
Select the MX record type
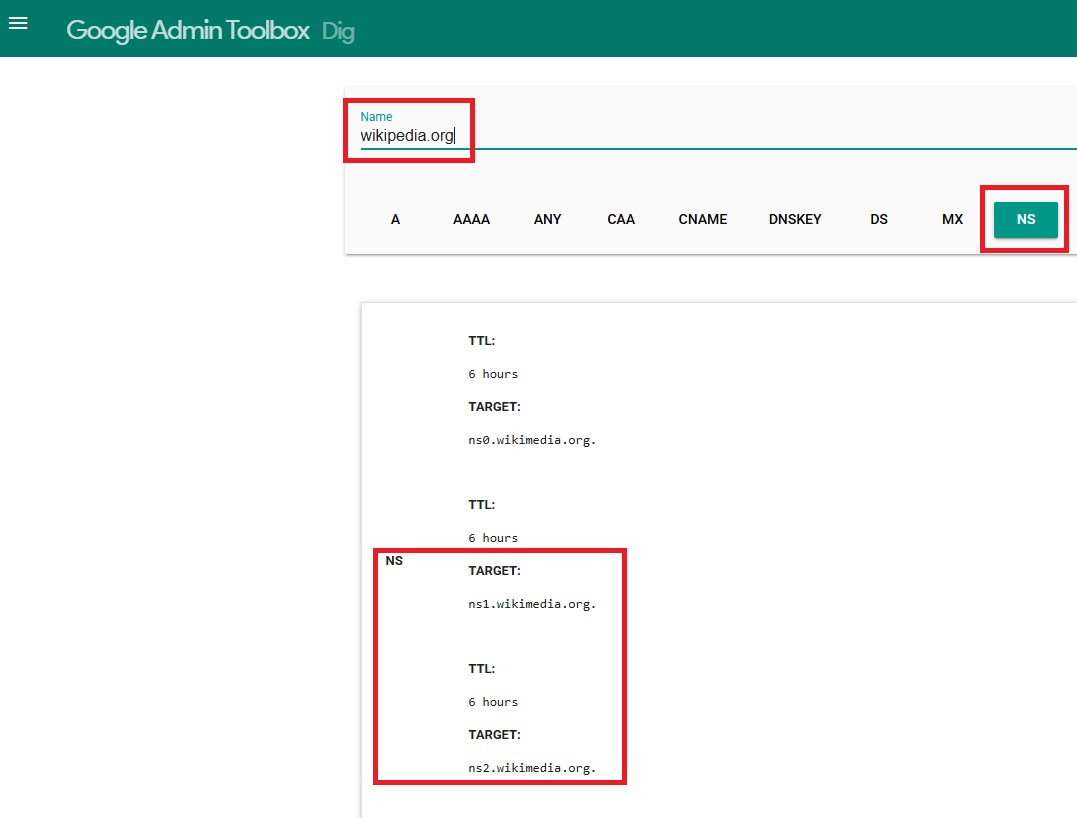click(x=952, y=219)
